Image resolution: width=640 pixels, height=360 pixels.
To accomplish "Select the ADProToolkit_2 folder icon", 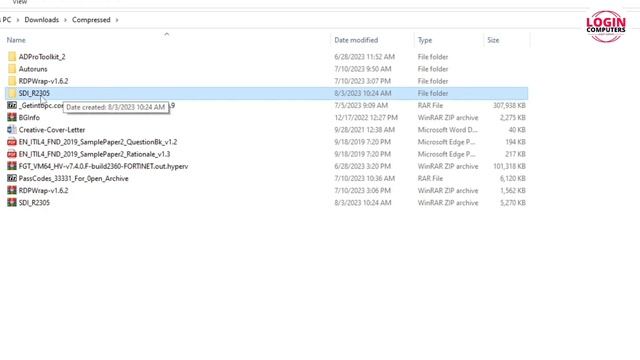I will 12,57.
